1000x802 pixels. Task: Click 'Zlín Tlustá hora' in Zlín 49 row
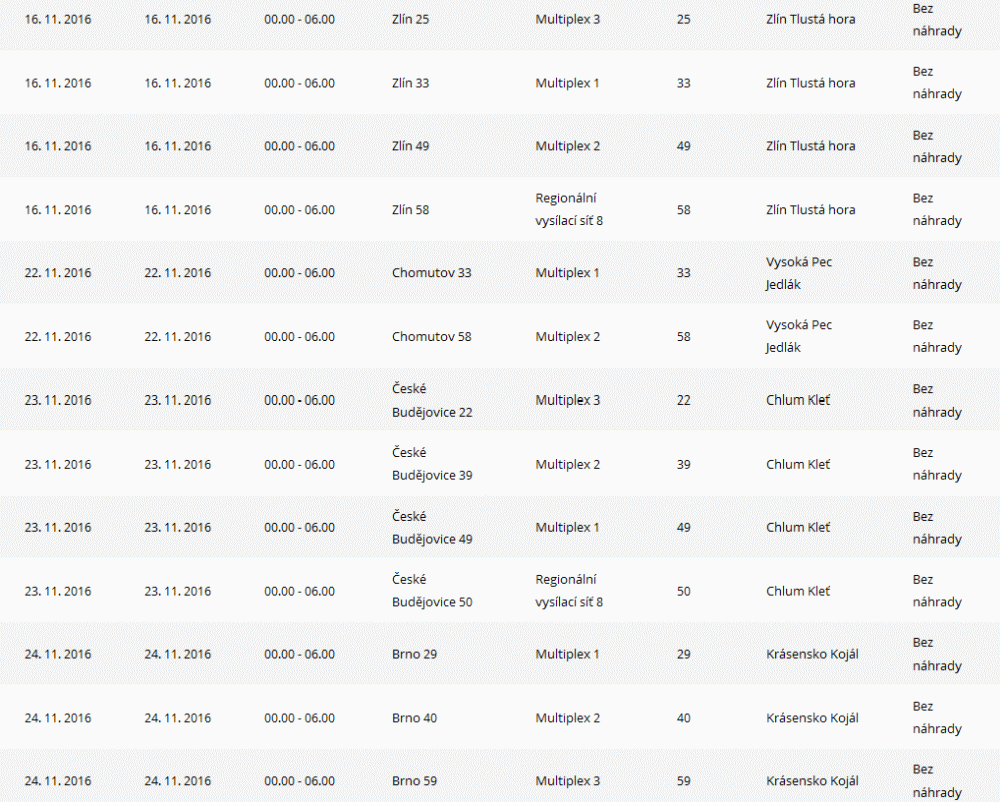tap(811, 146)
